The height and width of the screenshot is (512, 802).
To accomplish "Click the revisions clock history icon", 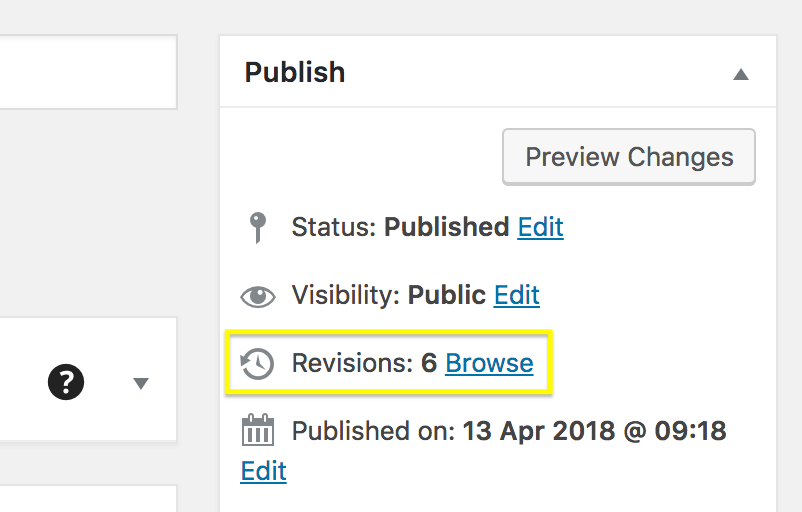I will click(257, 364).
